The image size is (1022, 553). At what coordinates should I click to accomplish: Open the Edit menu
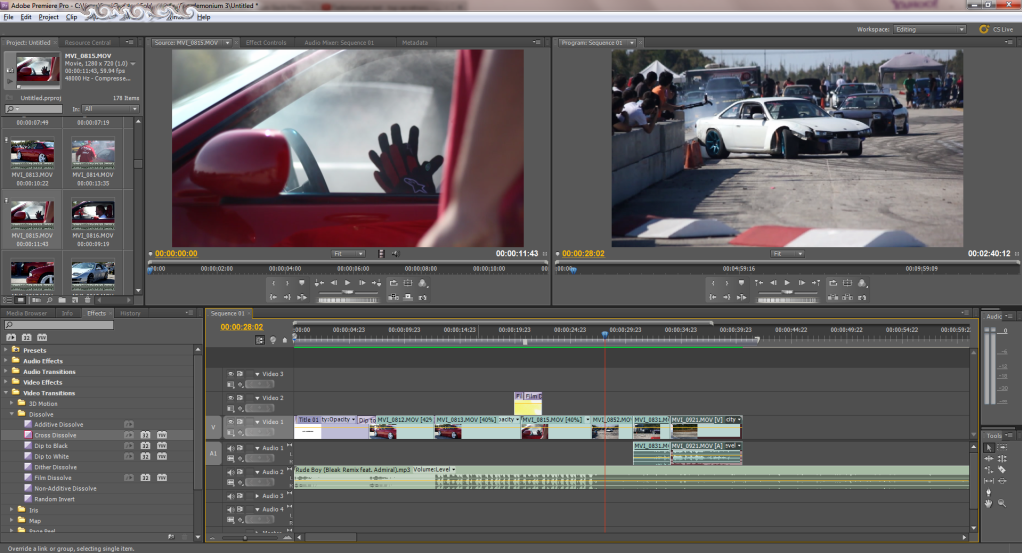[26, 17]
